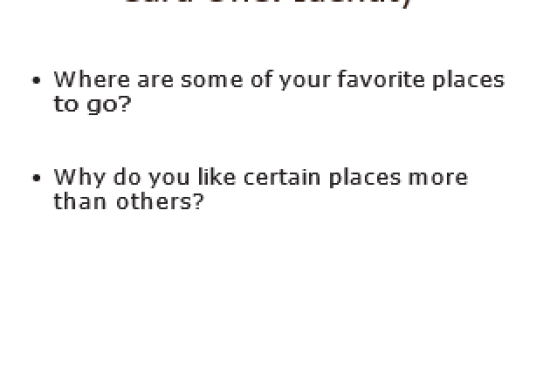This screenshot has height=380, width=550.
Task: Click the partially cut-off slide title
Action: pyautogui.click(x=268, y=3)
